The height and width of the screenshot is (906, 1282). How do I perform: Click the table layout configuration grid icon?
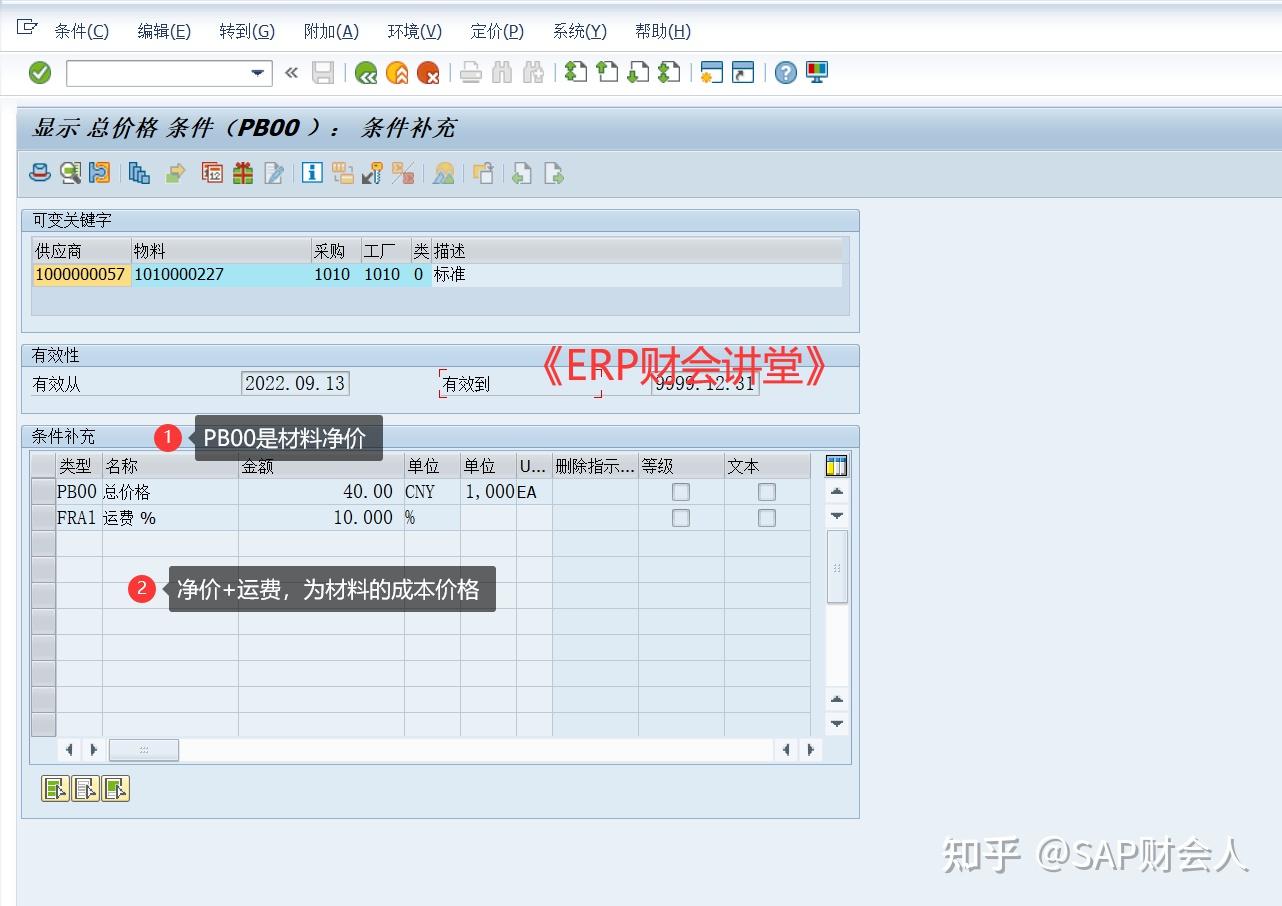click(836, 465)
